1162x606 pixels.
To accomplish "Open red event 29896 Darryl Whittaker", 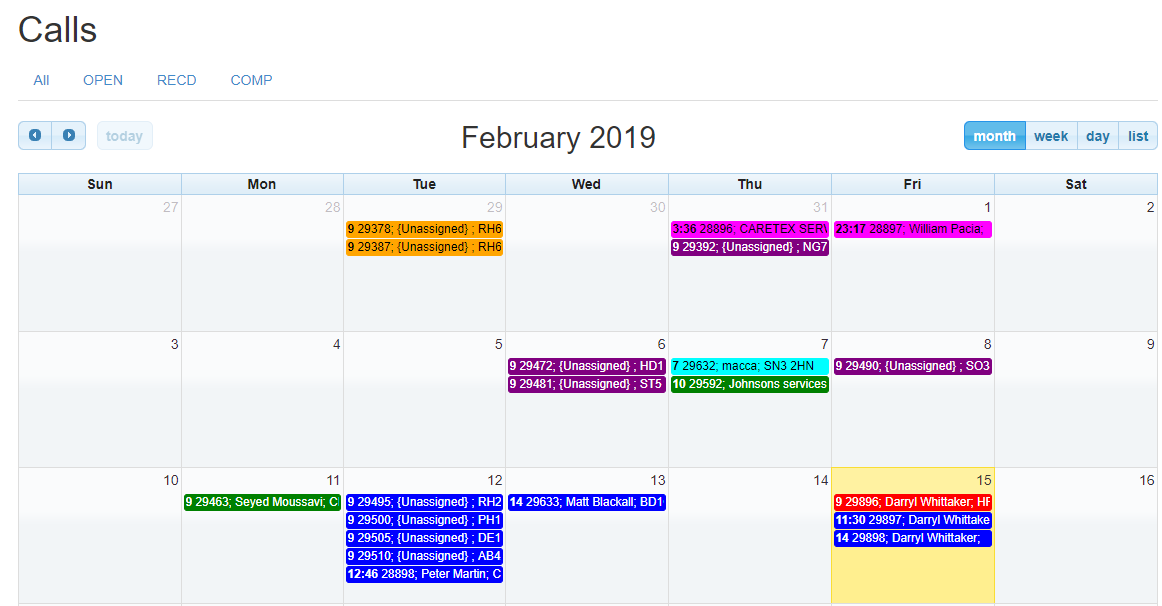I will click(x=912, y=502).
